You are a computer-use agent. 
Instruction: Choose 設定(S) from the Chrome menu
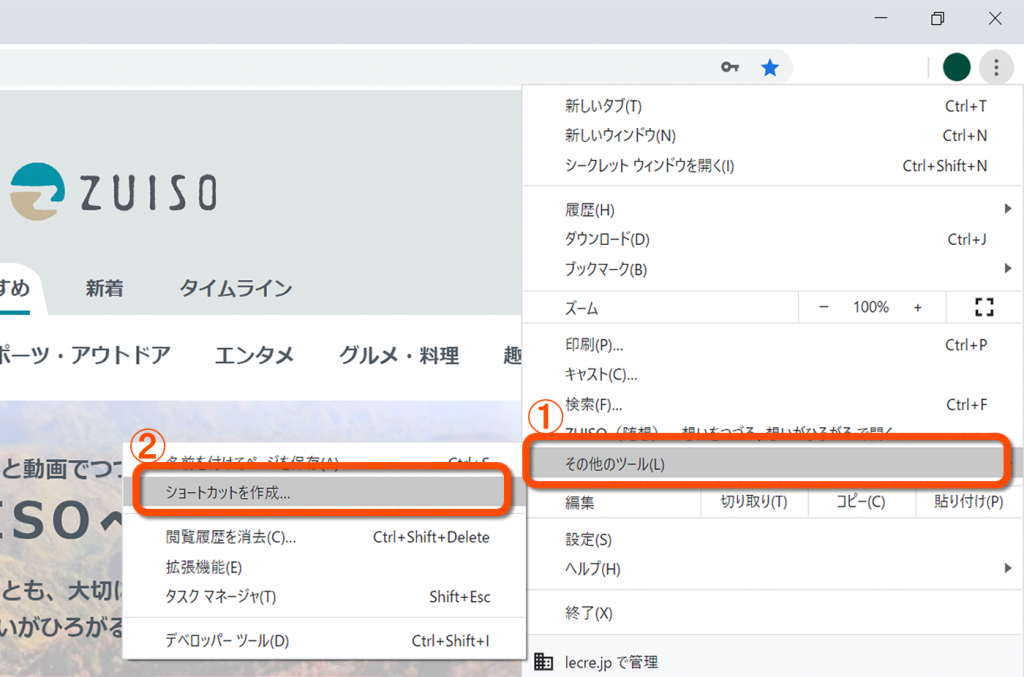point(588,540)
